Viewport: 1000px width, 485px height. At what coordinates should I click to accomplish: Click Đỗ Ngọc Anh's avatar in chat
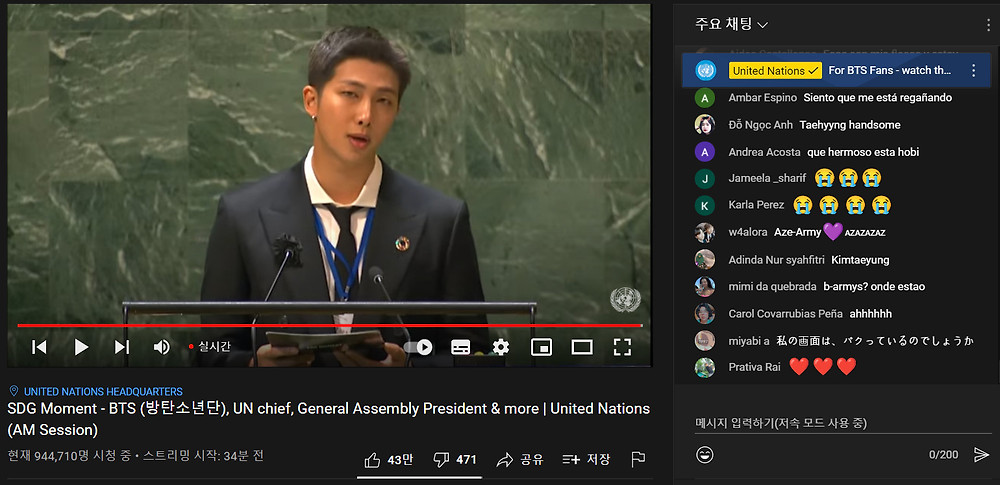click(705, 124)
